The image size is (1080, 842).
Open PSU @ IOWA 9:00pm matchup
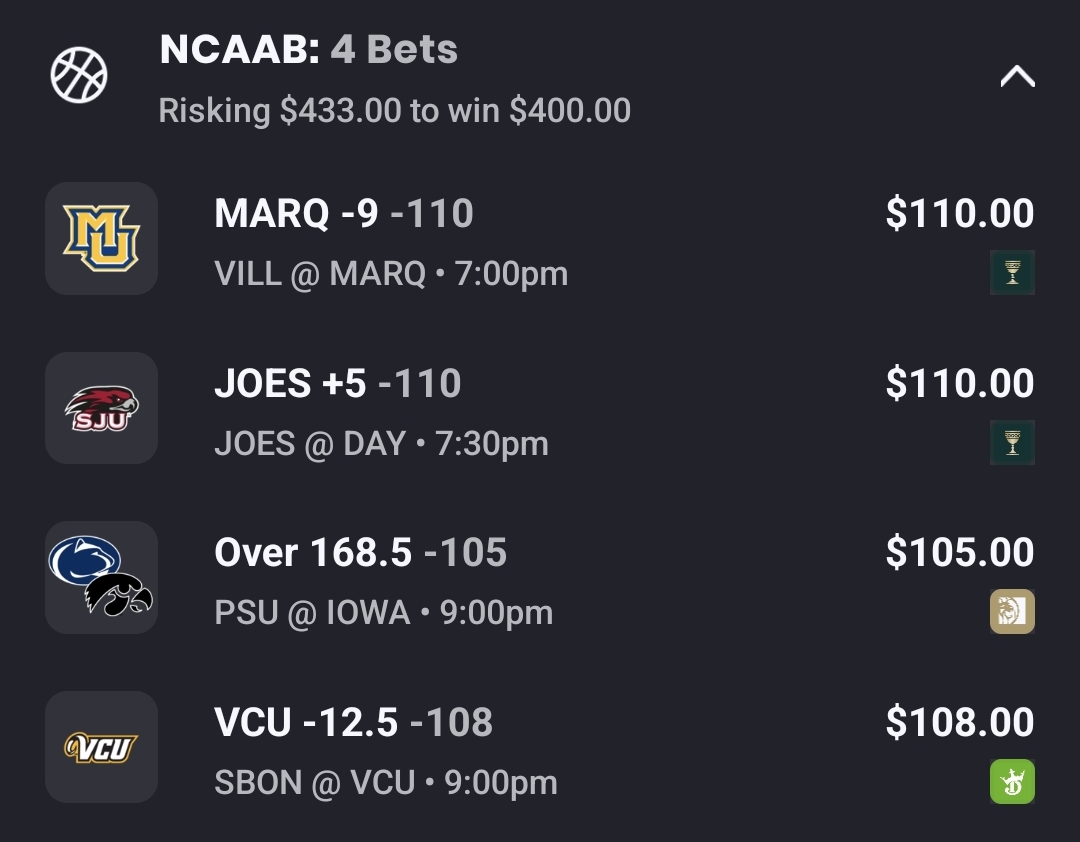pyautogui.click(x=384, y=613)
